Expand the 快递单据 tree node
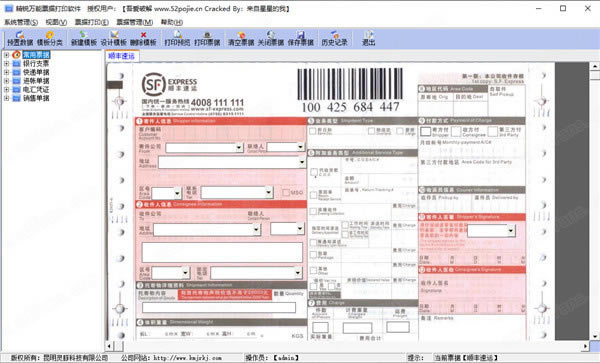Image resolution: width=600 pixels, height=363 pixels. (x=6, y=72)
